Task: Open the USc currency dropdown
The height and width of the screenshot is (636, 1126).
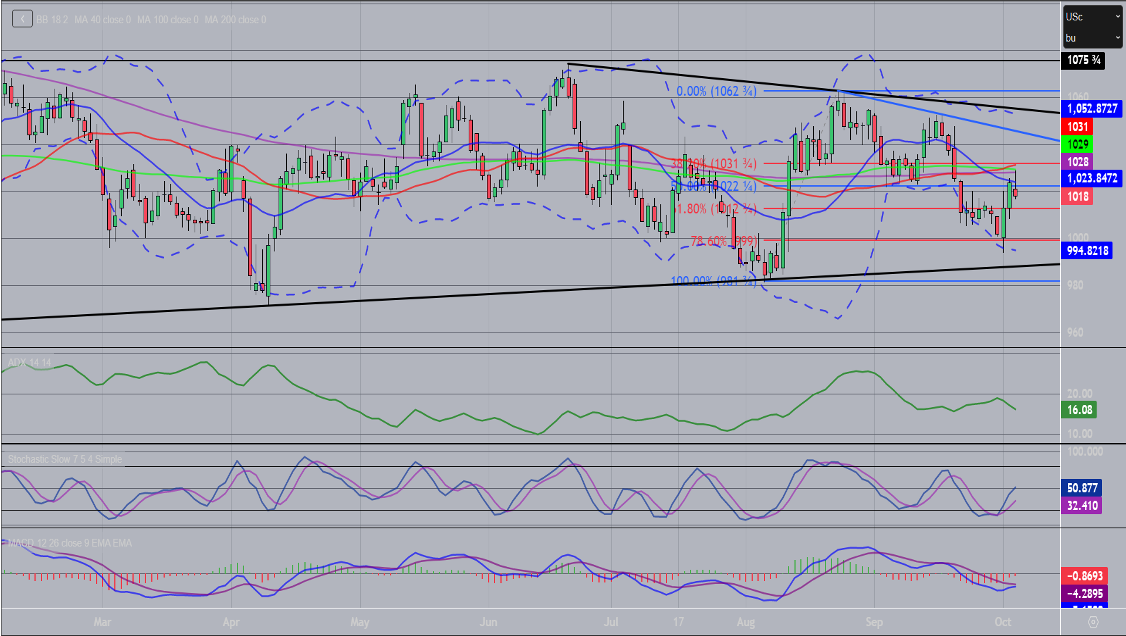Action: pyautogui.click(x=1091, y=16)
